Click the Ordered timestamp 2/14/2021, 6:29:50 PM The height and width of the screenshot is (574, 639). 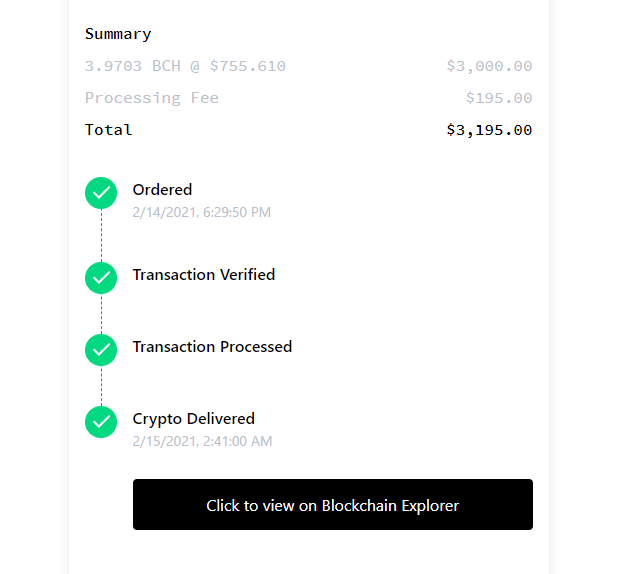[202, 212]
